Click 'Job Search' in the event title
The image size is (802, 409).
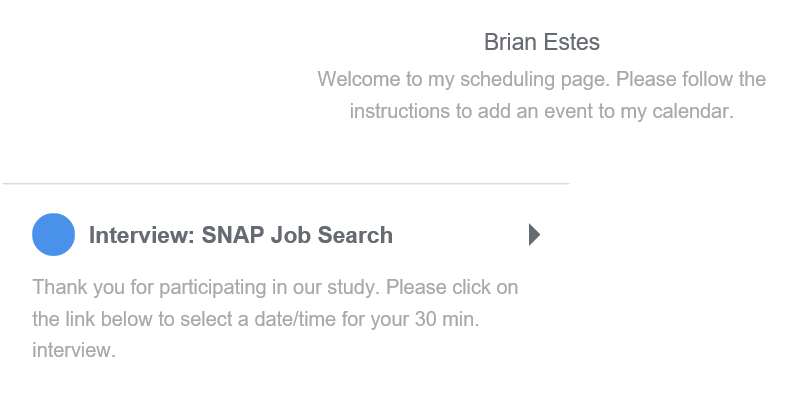[x=333, y=236]
